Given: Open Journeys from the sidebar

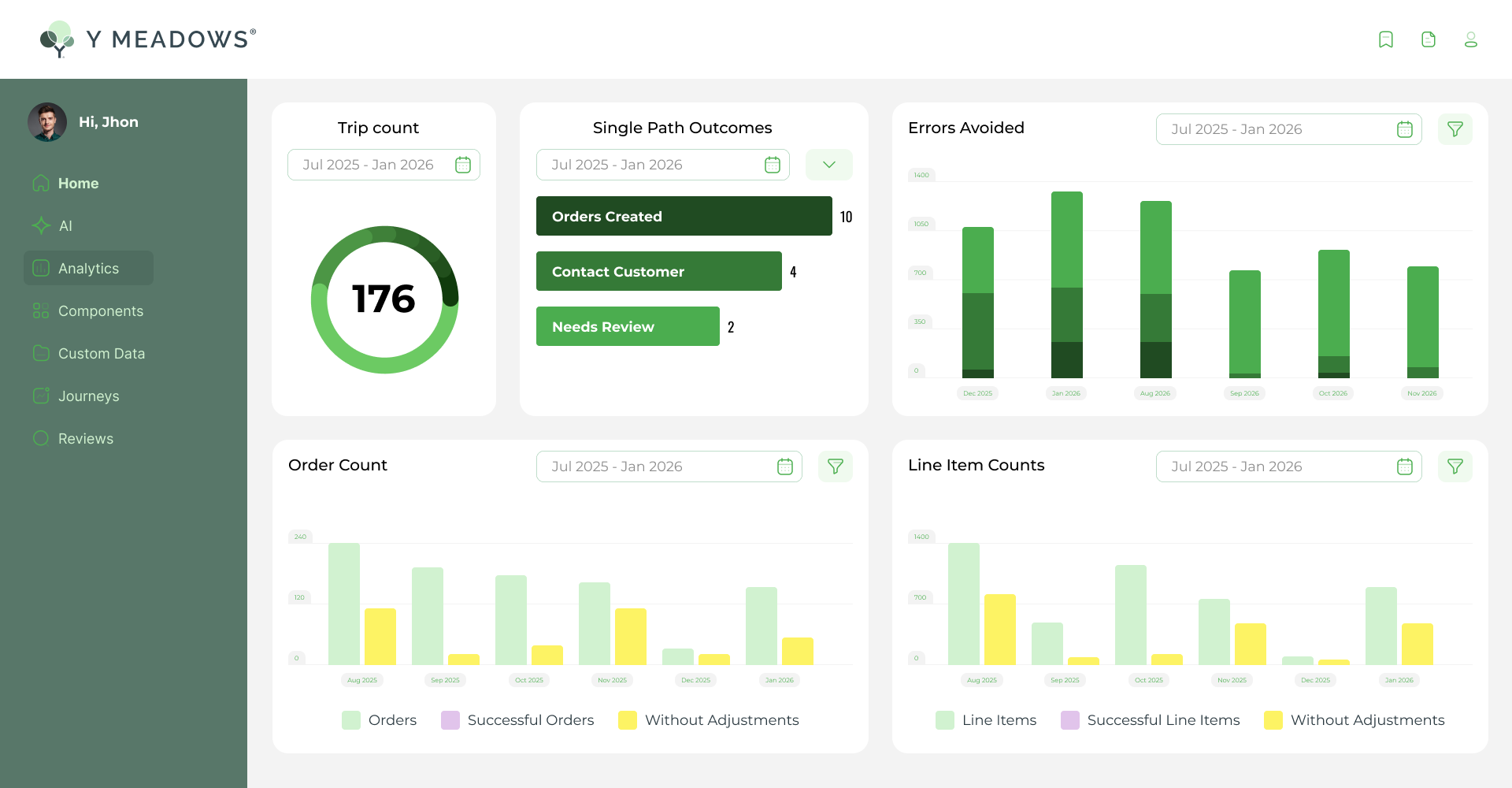Looking at the screenshot, I should pyautogui.click(x=88, y=396).
